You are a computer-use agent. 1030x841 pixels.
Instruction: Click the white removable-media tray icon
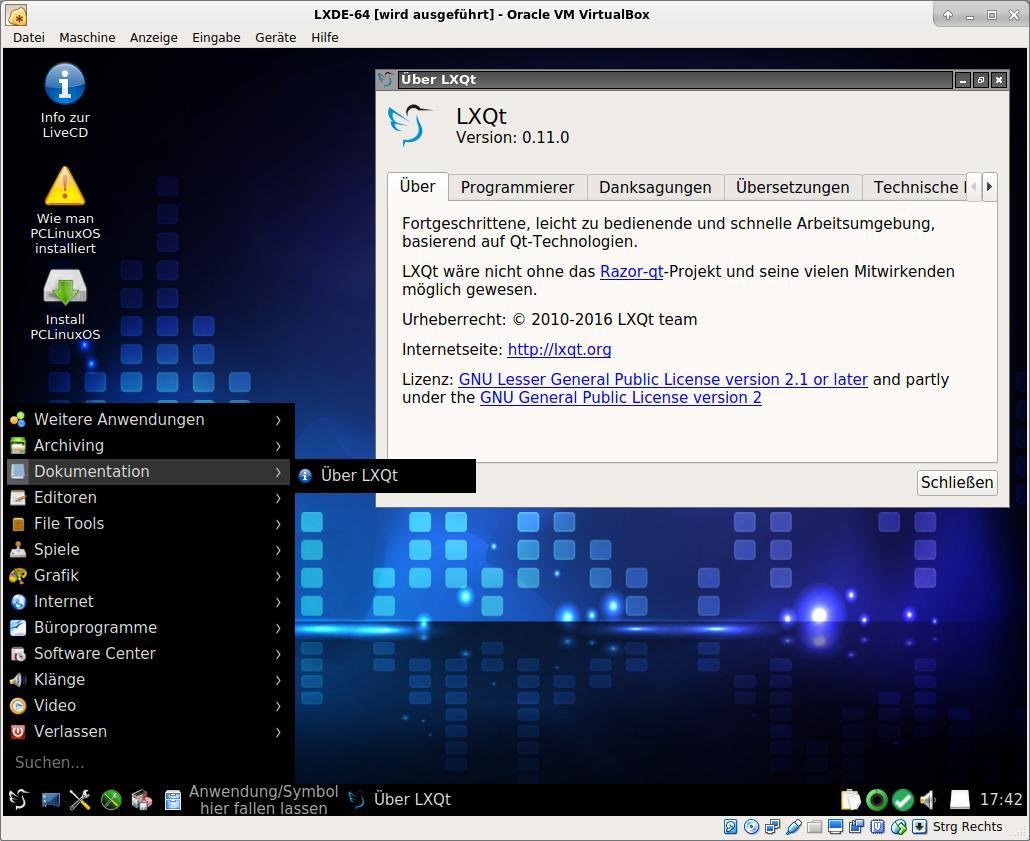point(960,800)
